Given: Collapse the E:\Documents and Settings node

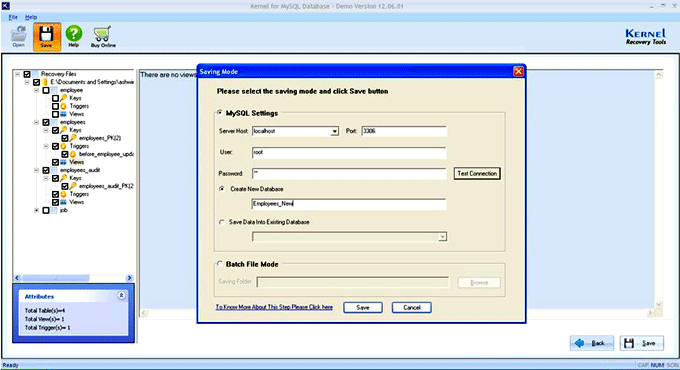Looking at the screenshot, I should [x=27, y=82].
